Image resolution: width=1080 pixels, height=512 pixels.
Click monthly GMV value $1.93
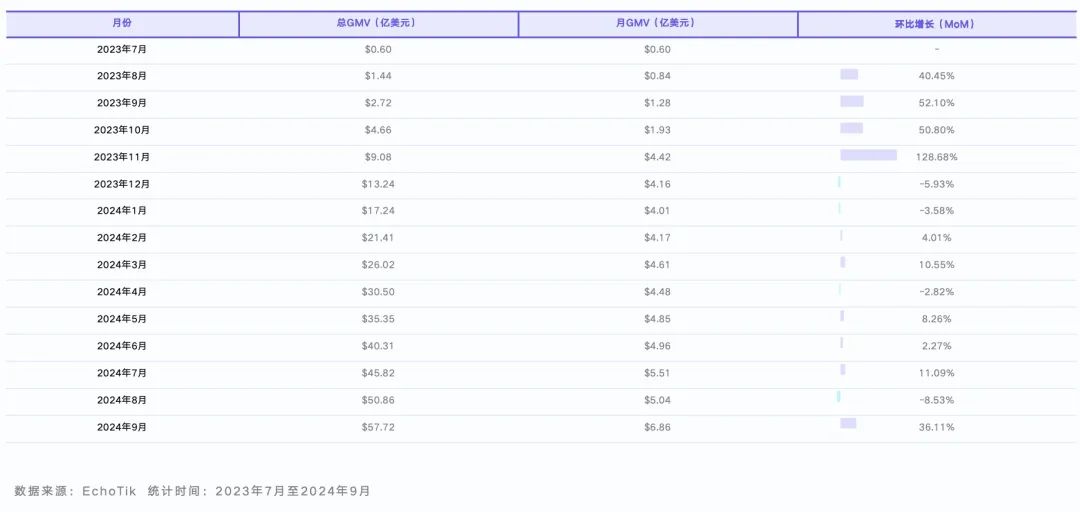click(657, 130)
